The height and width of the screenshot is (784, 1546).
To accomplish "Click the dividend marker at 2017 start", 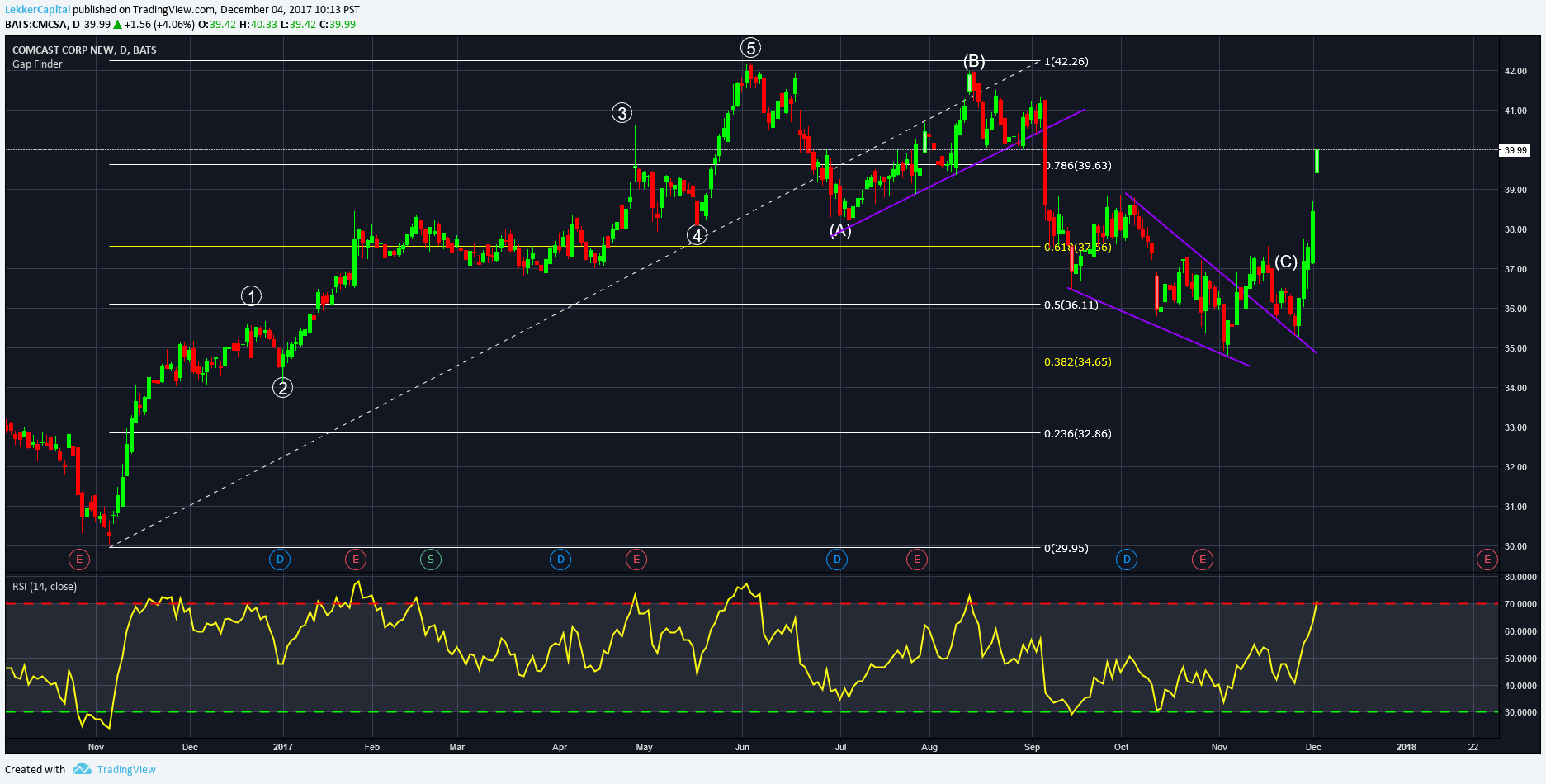I will coord(280,560).
